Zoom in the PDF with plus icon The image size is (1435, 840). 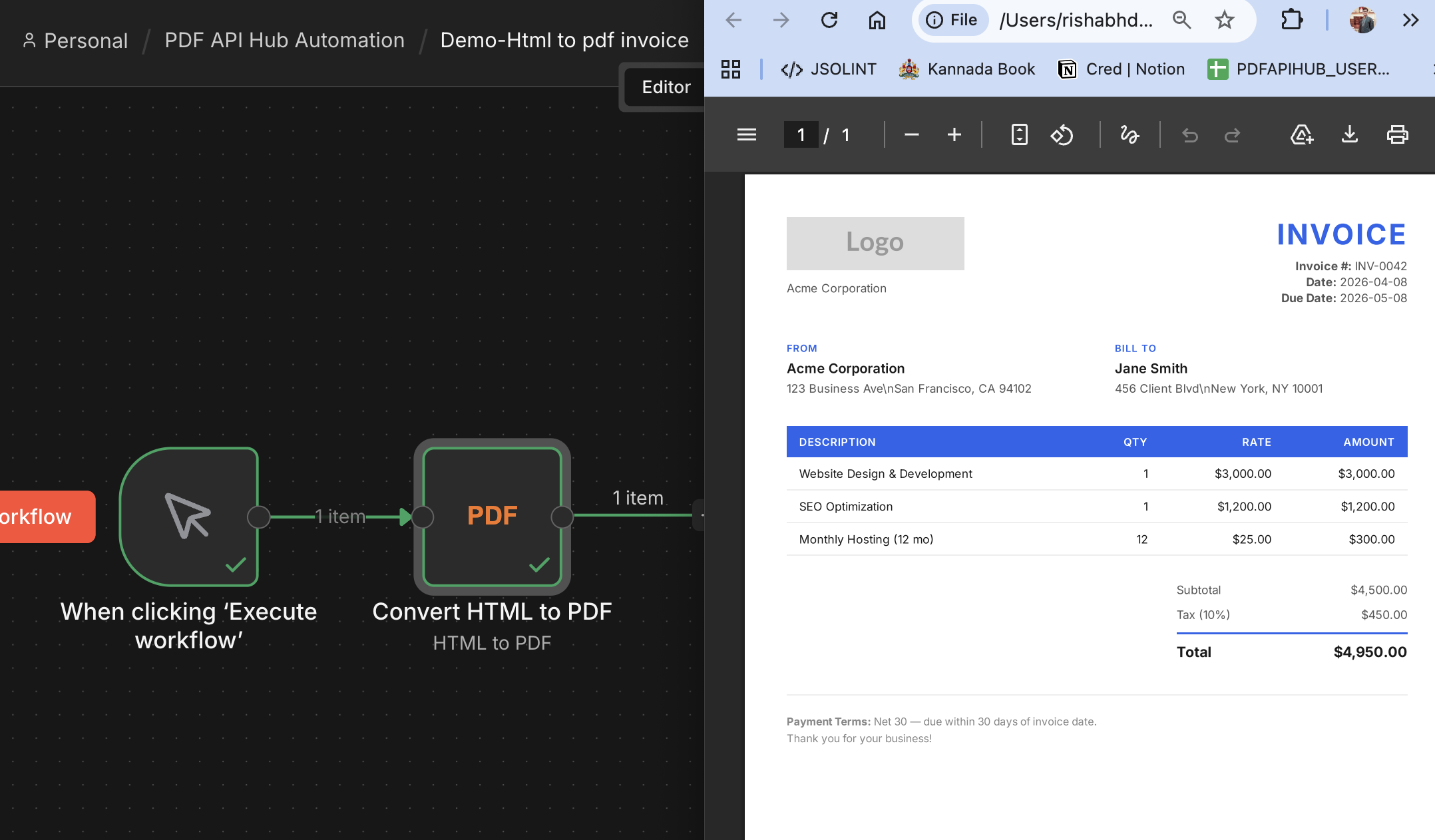(x=954, y=135)
